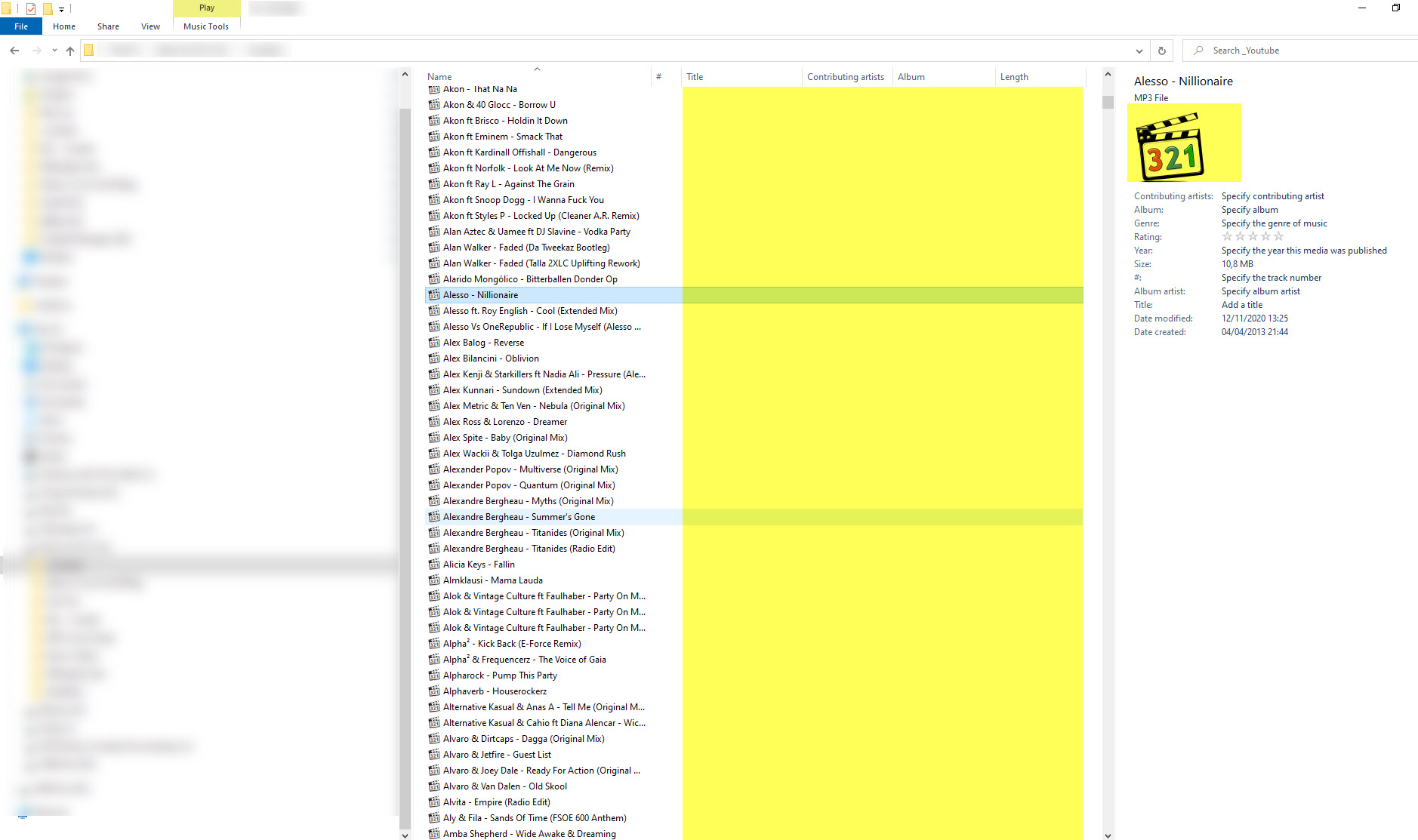The width and height of the screenshot is (1418, 840).
Task: Click icon of Alphaverb - Houserockerz
Action: pos(434,691)
